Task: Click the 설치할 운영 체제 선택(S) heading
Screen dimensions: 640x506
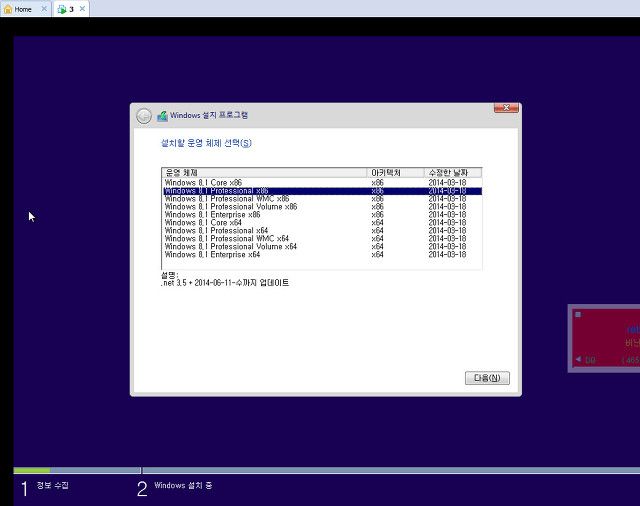Action: tap(206, 143)
